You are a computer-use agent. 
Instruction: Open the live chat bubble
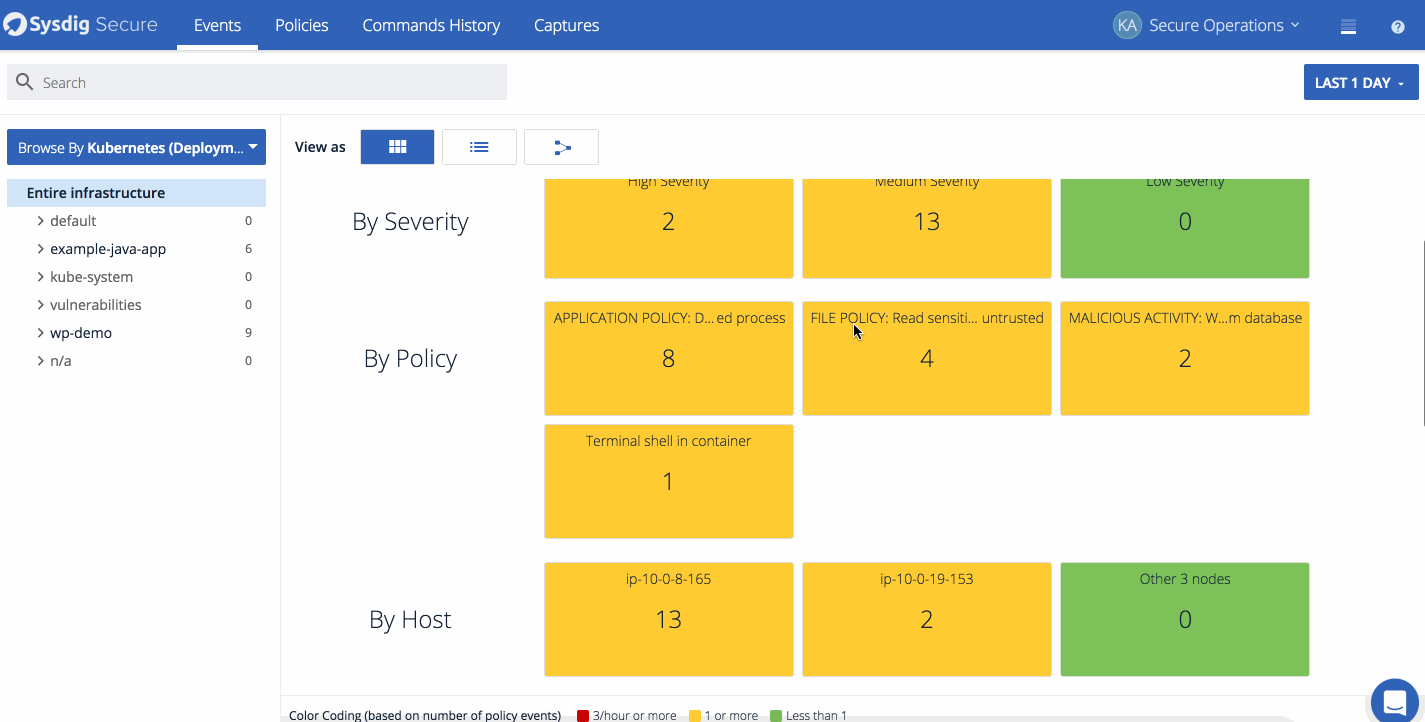[x=1394, y=701]
